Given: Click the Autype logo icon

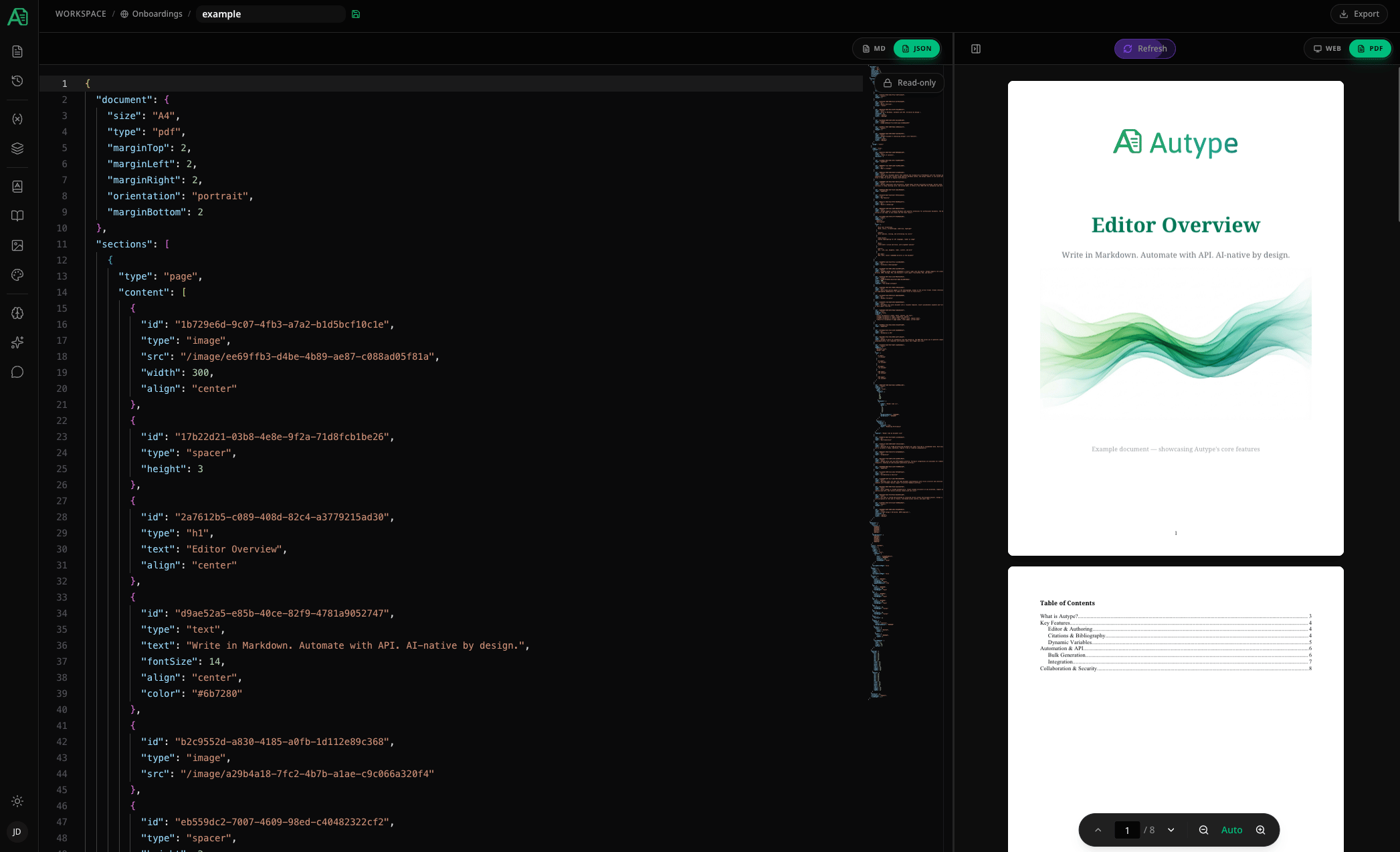Looking at the screenshot, I should pos(18,17).
